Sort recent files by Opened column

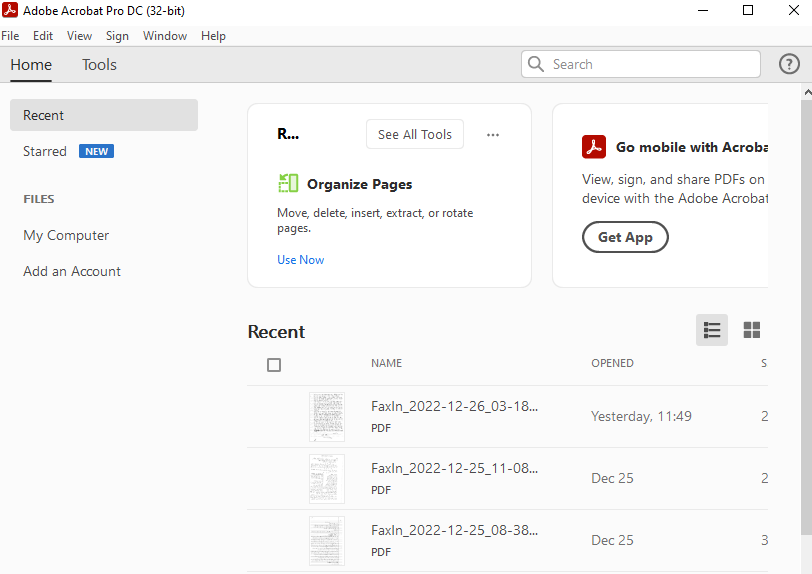coord(612,363)
